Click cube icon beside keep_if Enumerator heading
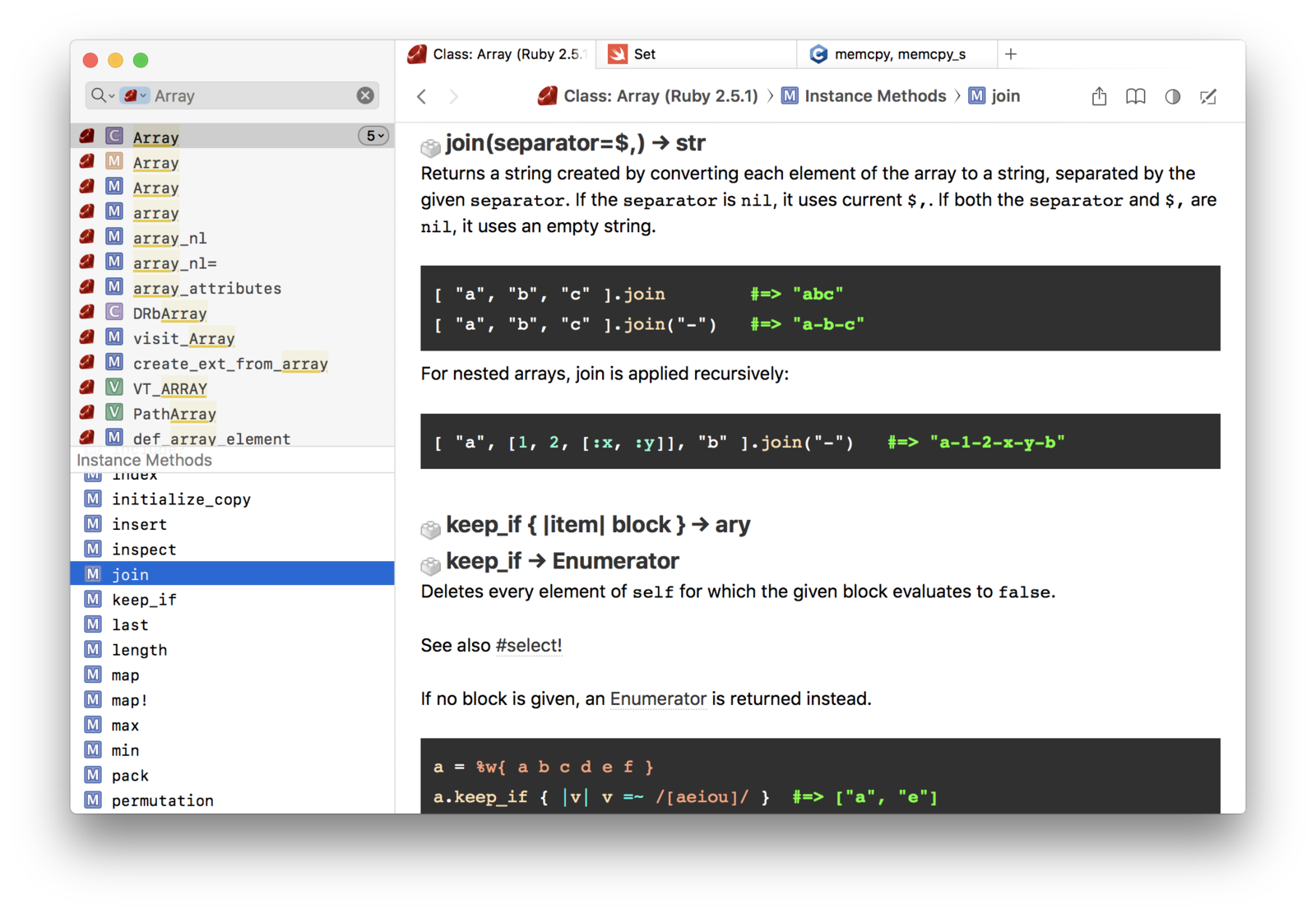Screen dimensions: 1316x914 point(430,565)
